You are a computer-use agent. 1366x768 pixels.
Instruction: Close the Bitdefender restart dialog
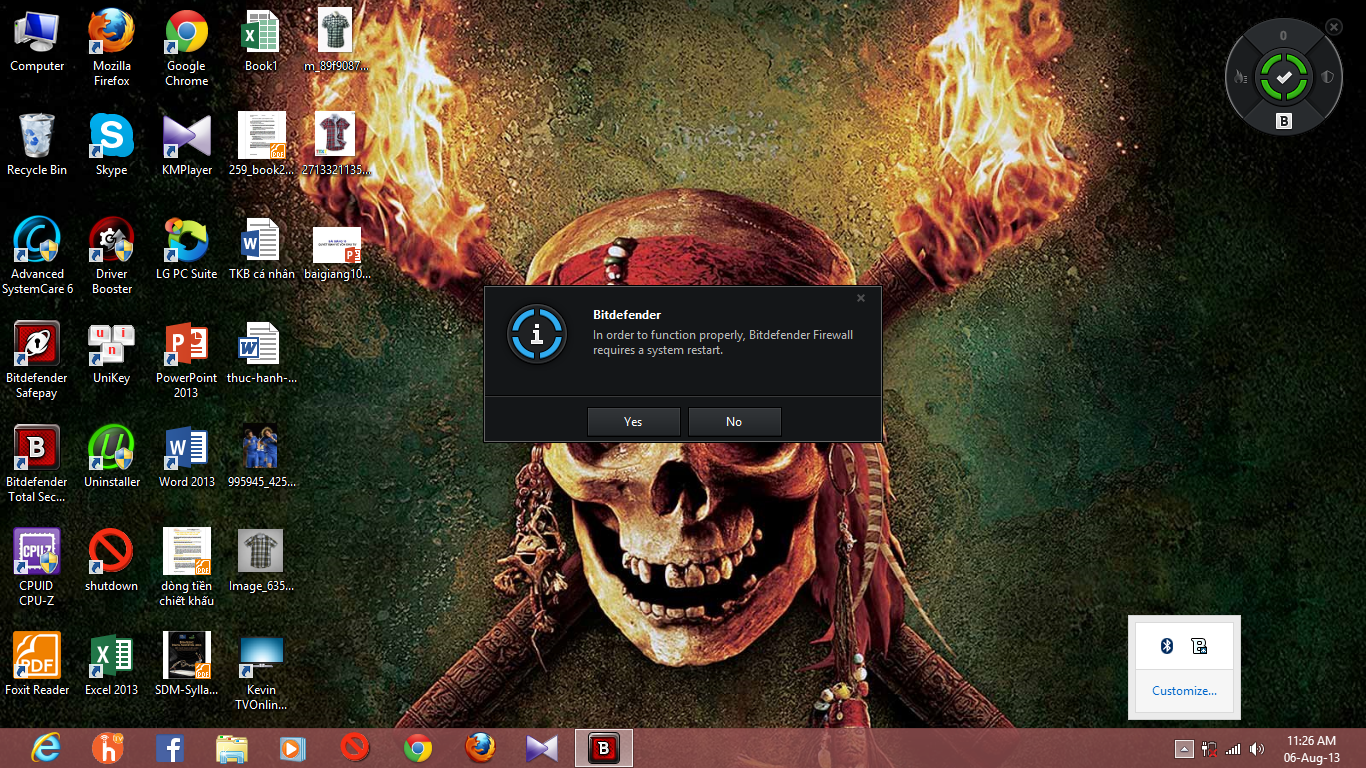click(861, 298)
